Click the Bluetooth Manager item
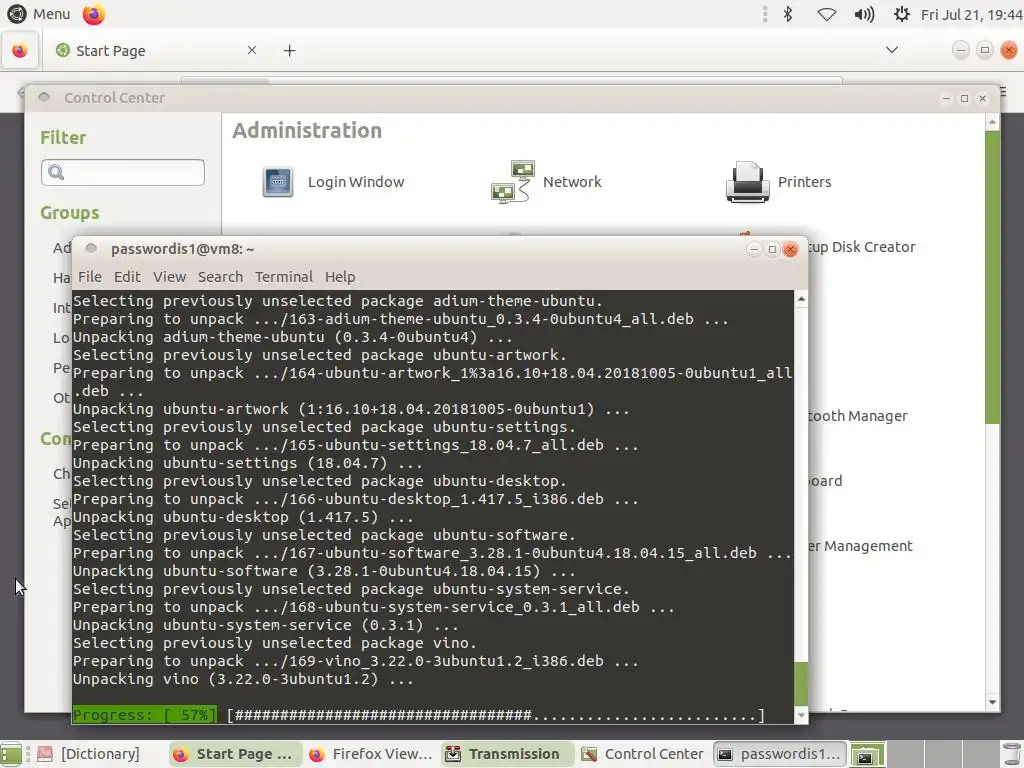1024x768 pixels. (857, 415)
